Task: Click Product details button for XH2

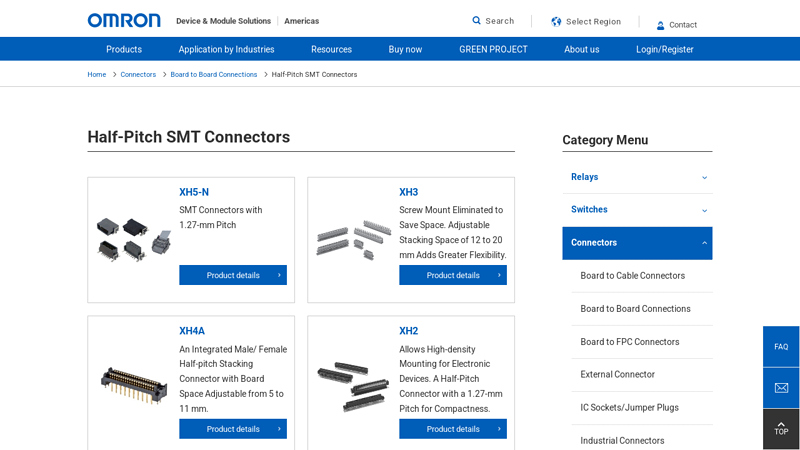Action: tap(453, 429)
